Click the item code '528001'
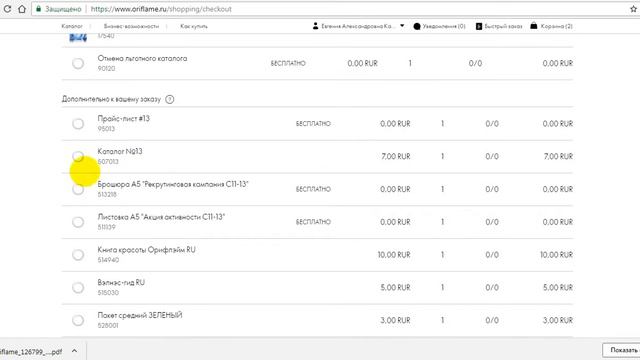Viewport: 640px width, 360px height. point(108,326)
